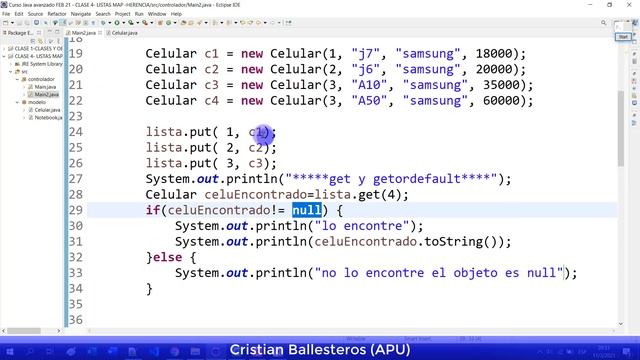Viewport: 640px width, 360px height.
Task: Open the Run menu
Action: click(x=139, y=14)
